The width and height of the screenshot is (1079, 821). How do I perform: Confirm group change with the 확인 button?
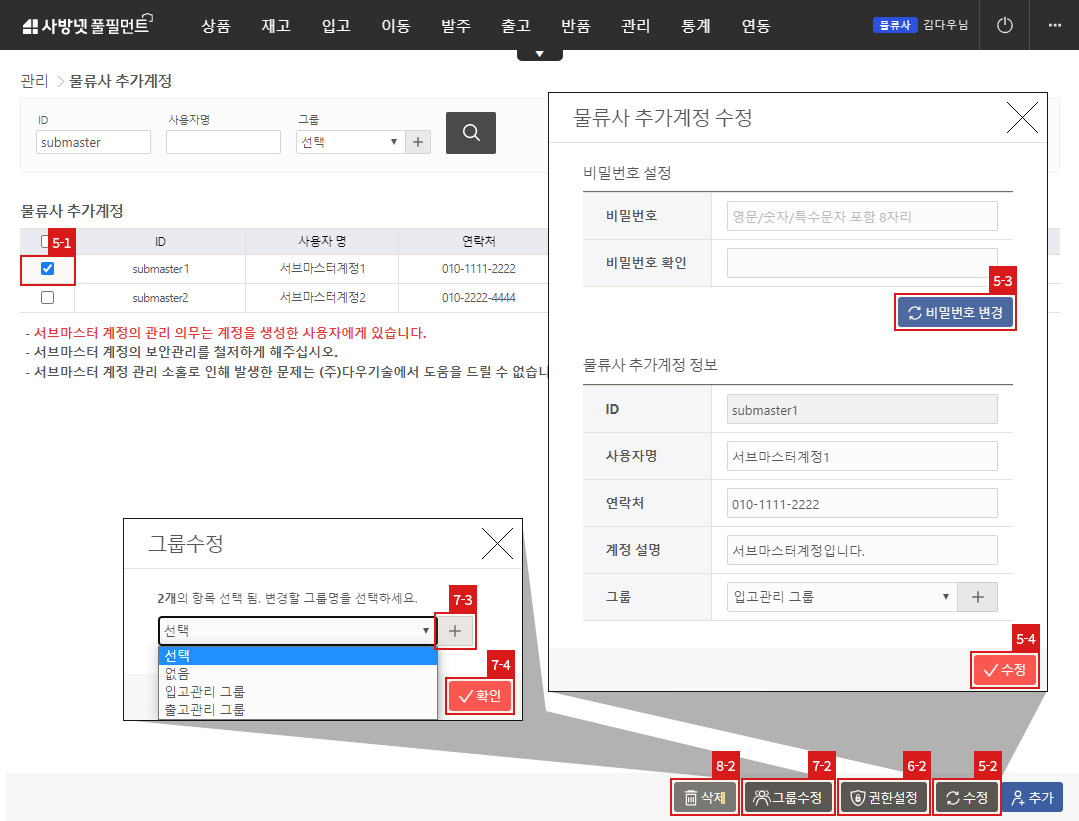479,695
